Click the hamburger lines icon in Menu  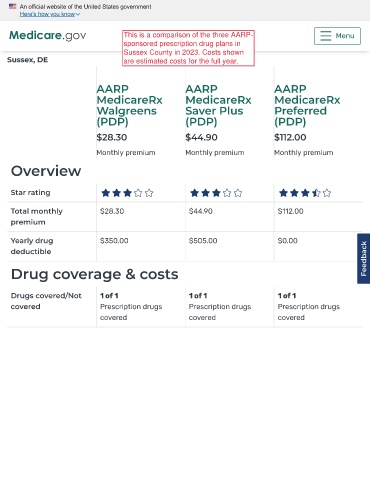(326, 36)
